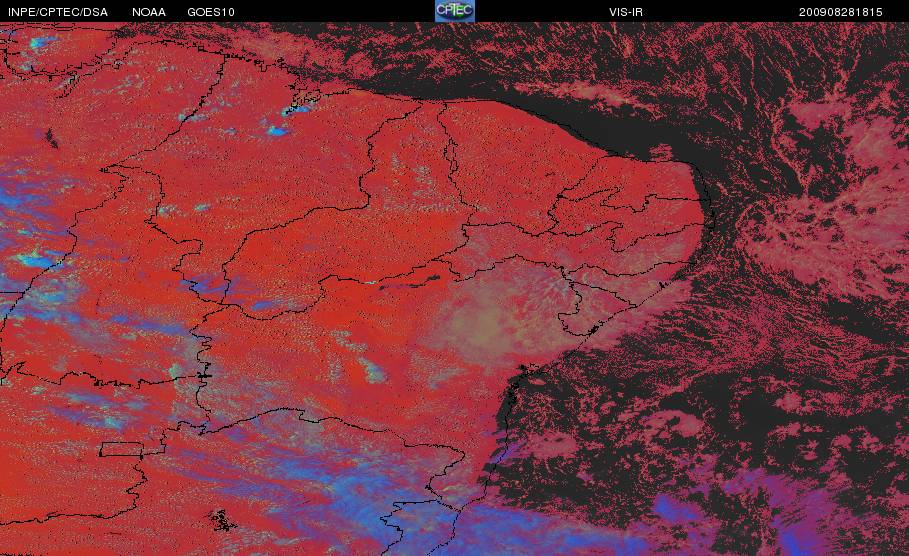
Task: Click the CPTEC logo in header
Action: click(x=455, y=10)
